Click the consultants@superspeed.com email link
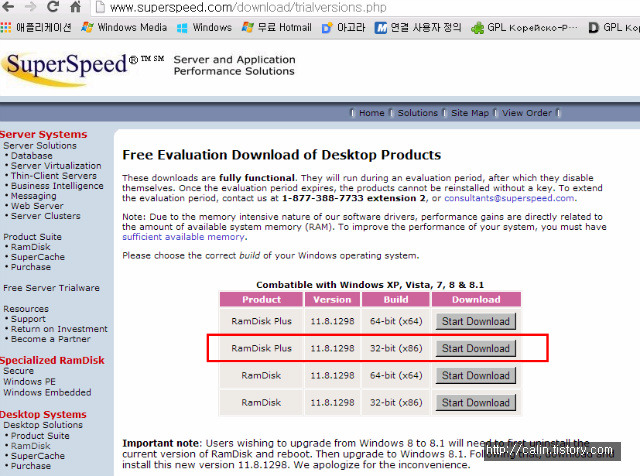Image resolution: width=640 pixels, height=476 pixels. click(509, 198)
